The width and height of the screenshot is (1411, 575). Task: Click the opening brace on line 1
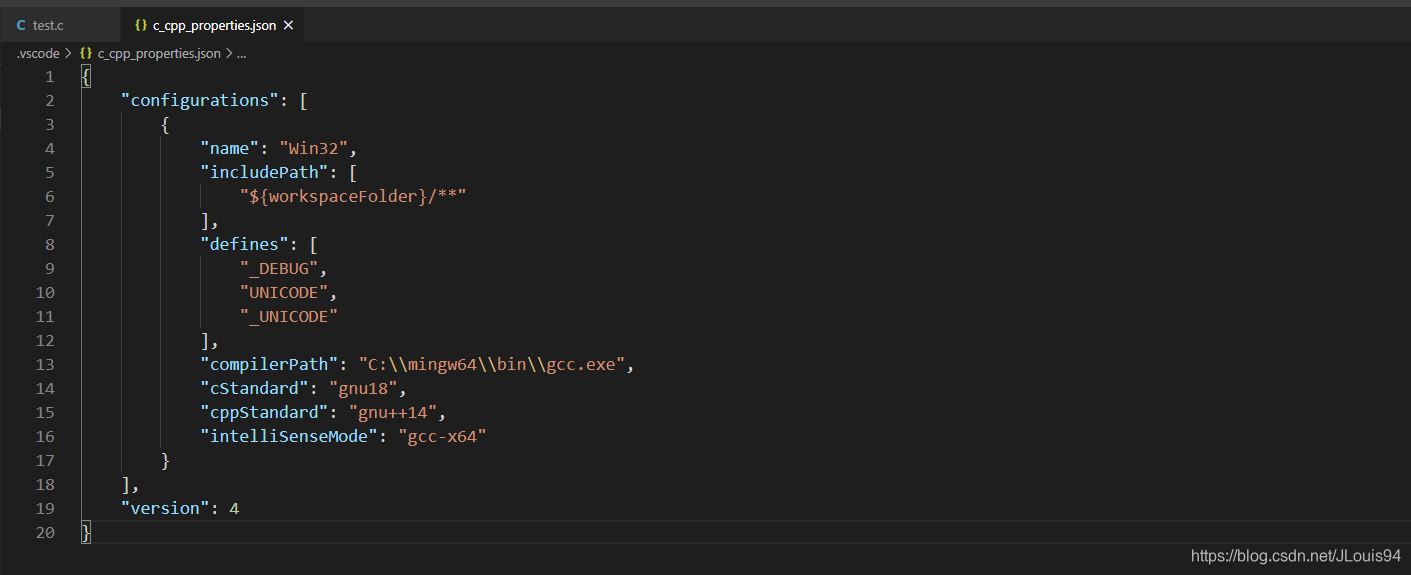pyautogui.click(x=86, y=77)
